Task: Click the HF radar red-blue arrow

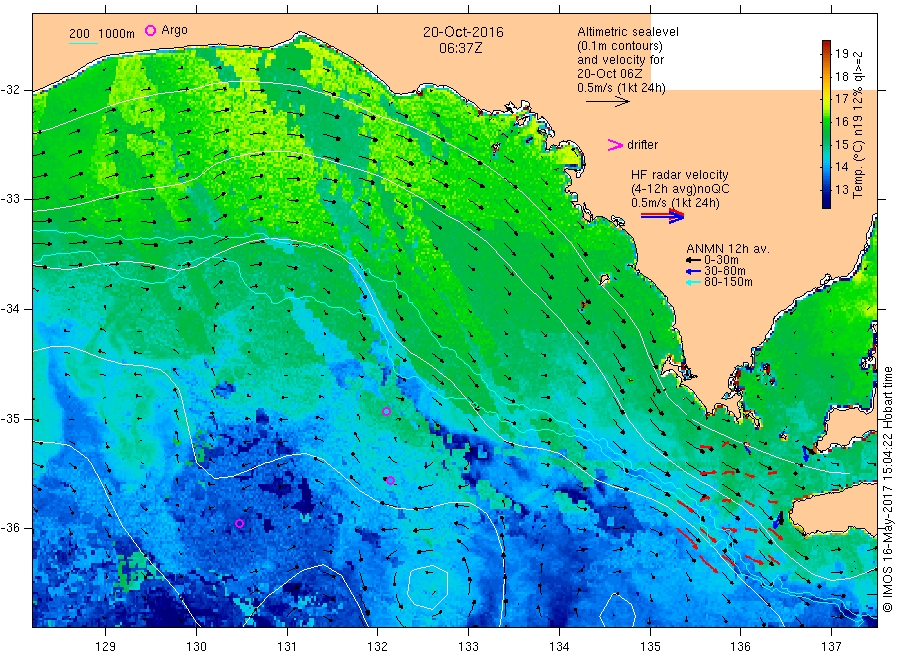Action: (662, 216)
